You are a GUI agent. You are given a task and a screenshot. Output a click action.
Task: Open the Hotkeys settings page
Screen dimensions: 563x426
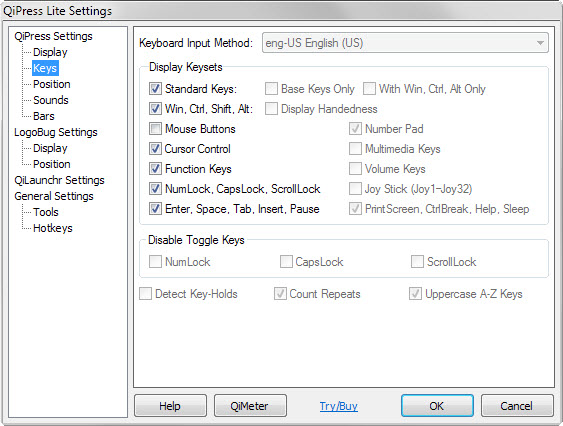coord(53,228)
